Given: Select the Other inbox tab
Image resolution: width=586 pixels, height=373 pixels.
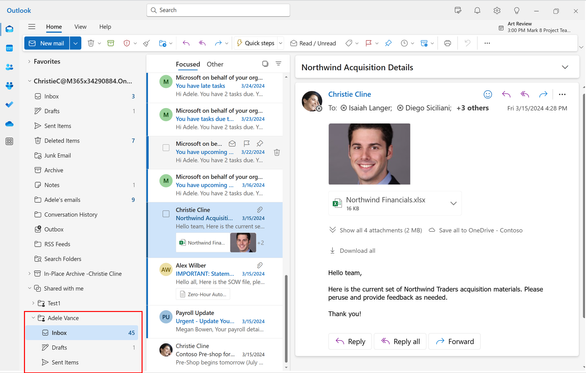Looking at the screenshot, I should [x=215, y=64].
